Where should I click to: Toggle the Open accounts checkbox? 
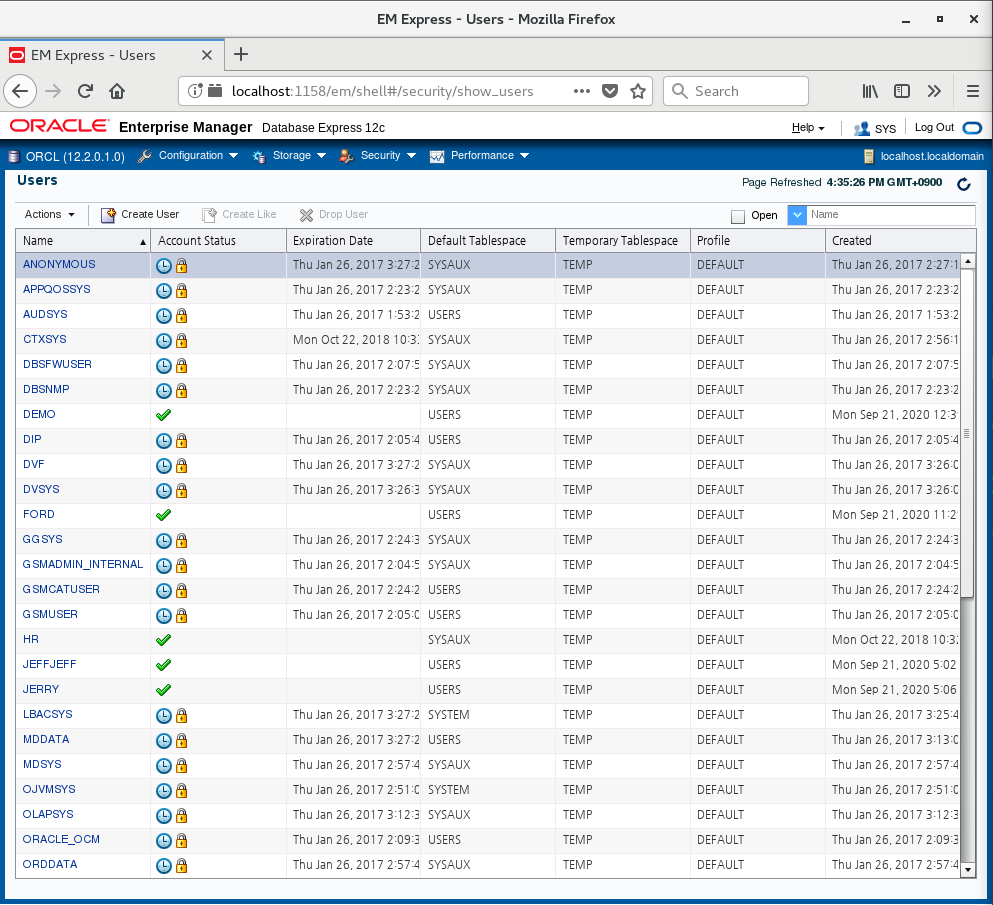[x=738, y=216]
